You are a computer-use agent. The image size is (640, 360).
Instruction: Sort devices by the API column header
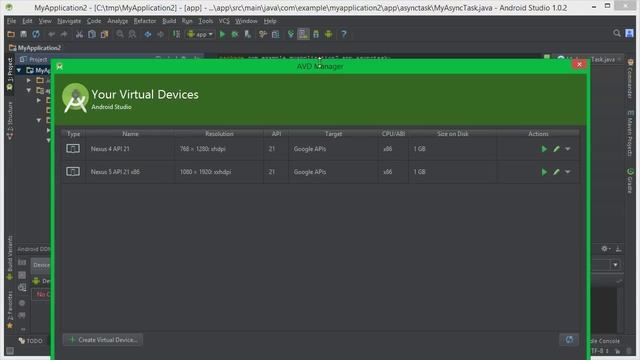276,133
